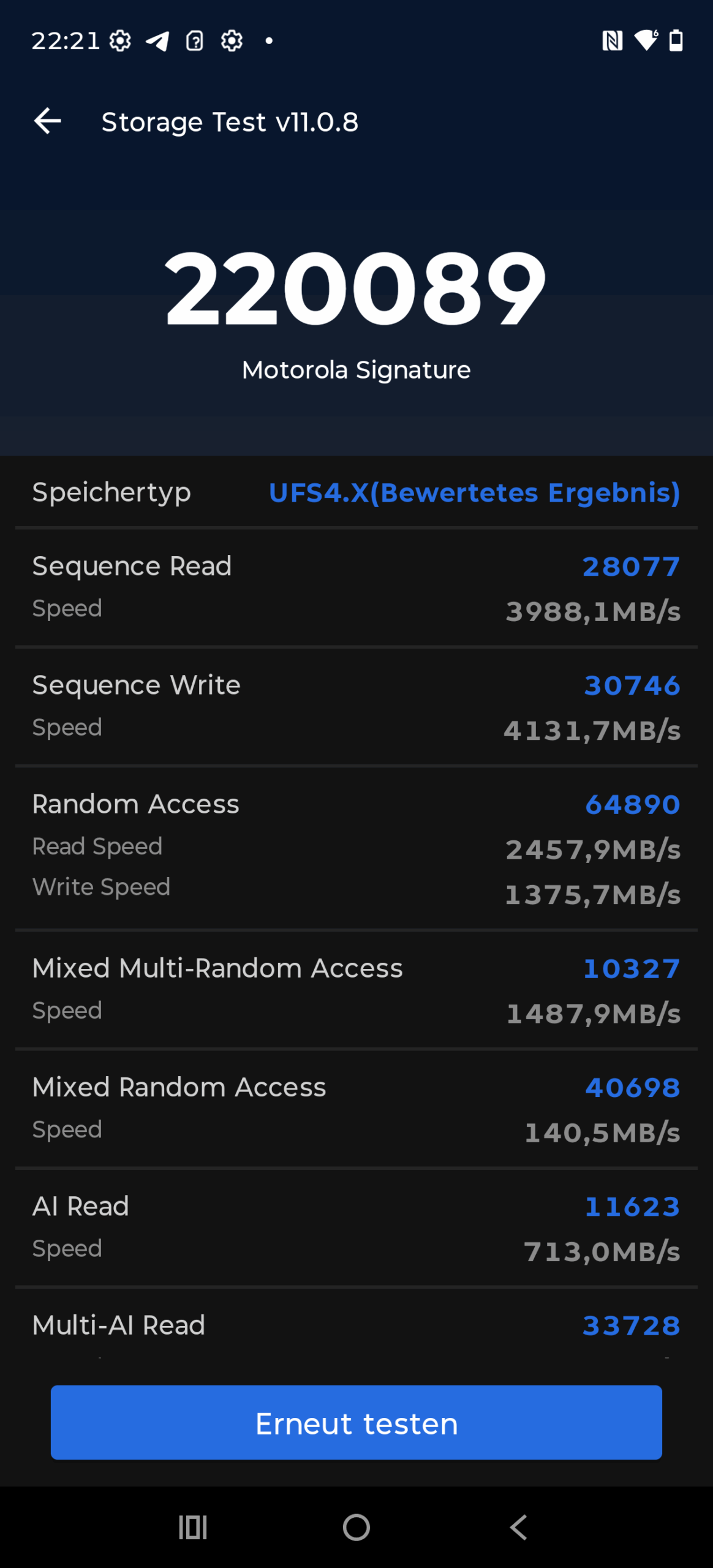713x1568 pixels.
Task: Select the Sequence Write row
Action: (356, 706)
